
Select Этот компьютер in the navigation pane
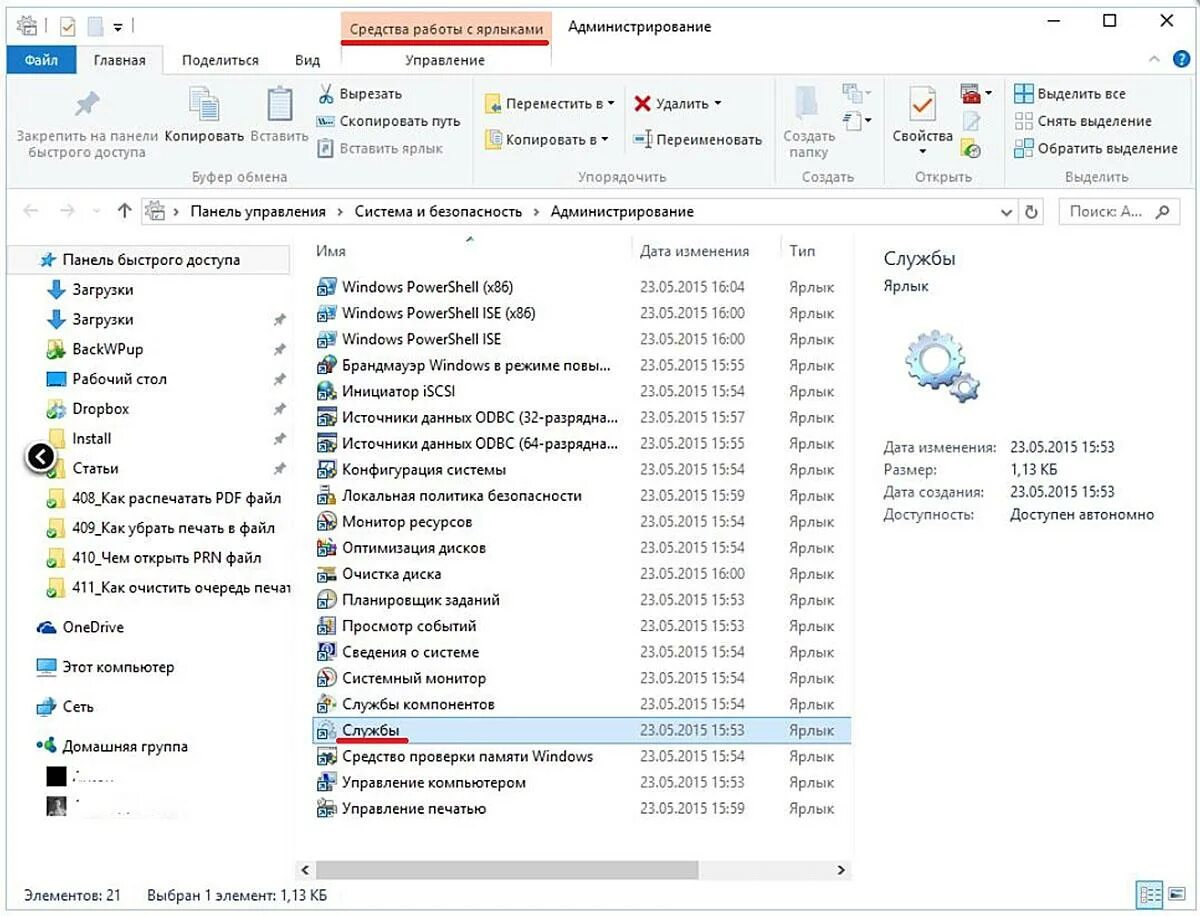tap(117, 667)
